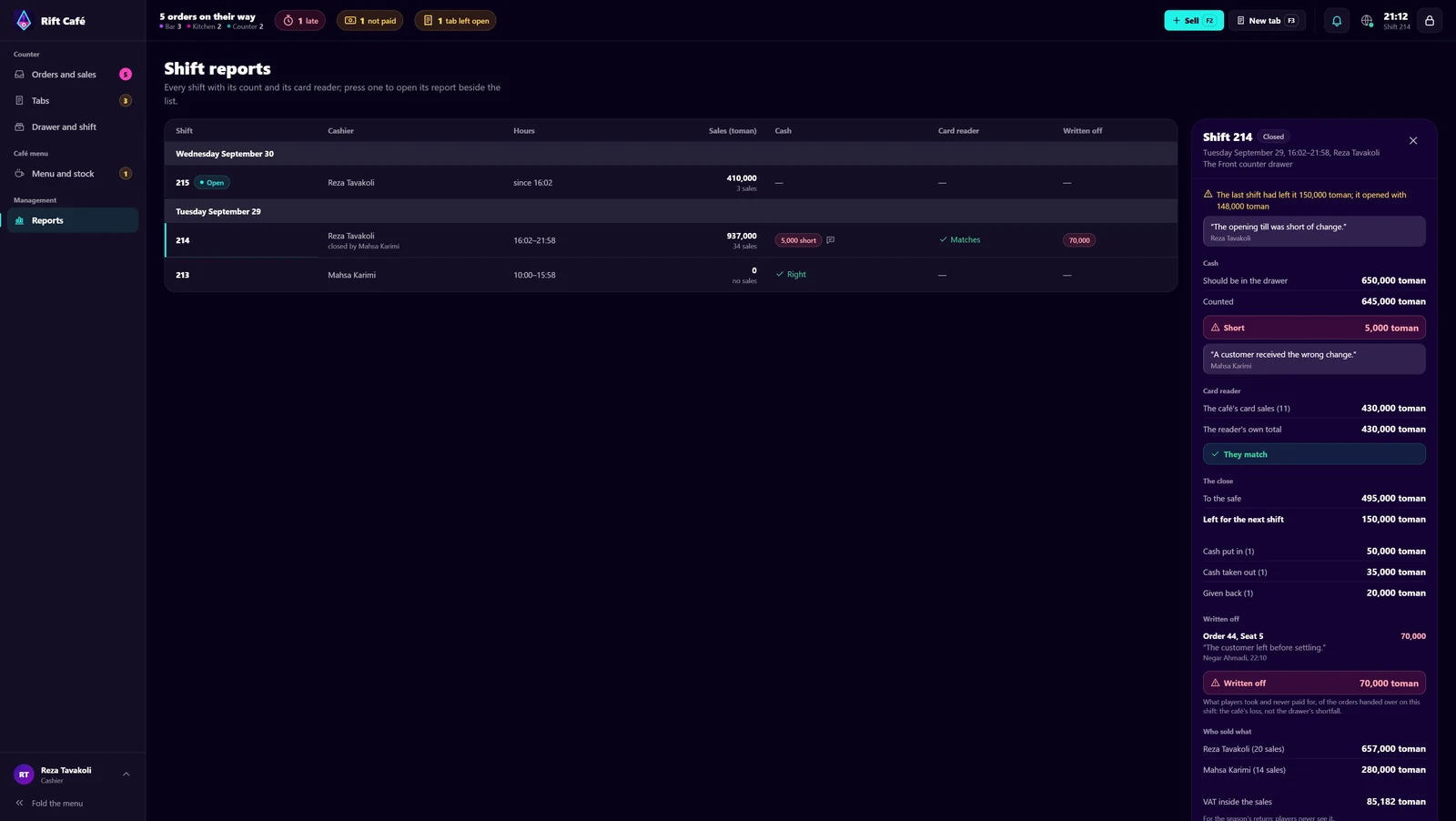1456x821 pixels.
Task: Click the Tabs sidebar icon
Action: [x=19, y=101]
